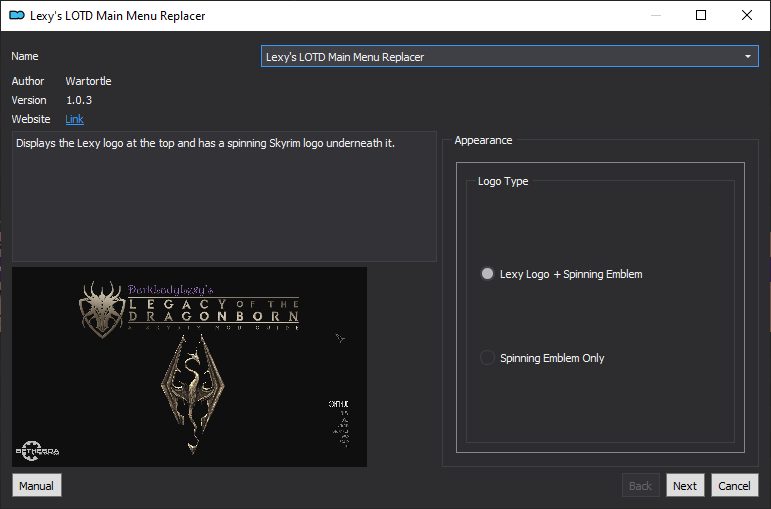This screenshot has height=509, width=771.
Task: Open the Website Link
Action: pyautogui.click(x=74, y=119)
